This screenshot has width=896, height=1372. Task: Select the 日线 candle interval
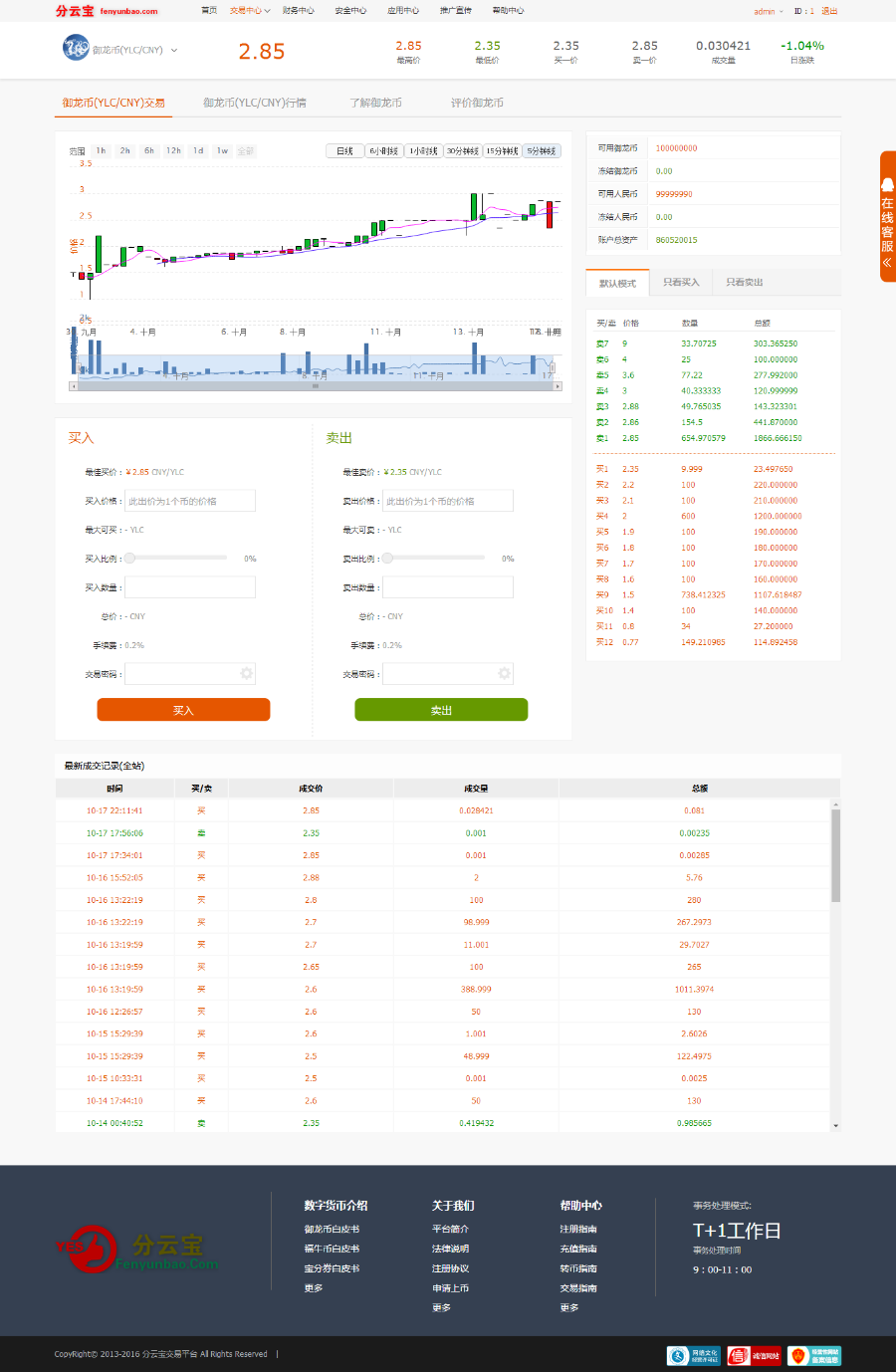(344, 151)
